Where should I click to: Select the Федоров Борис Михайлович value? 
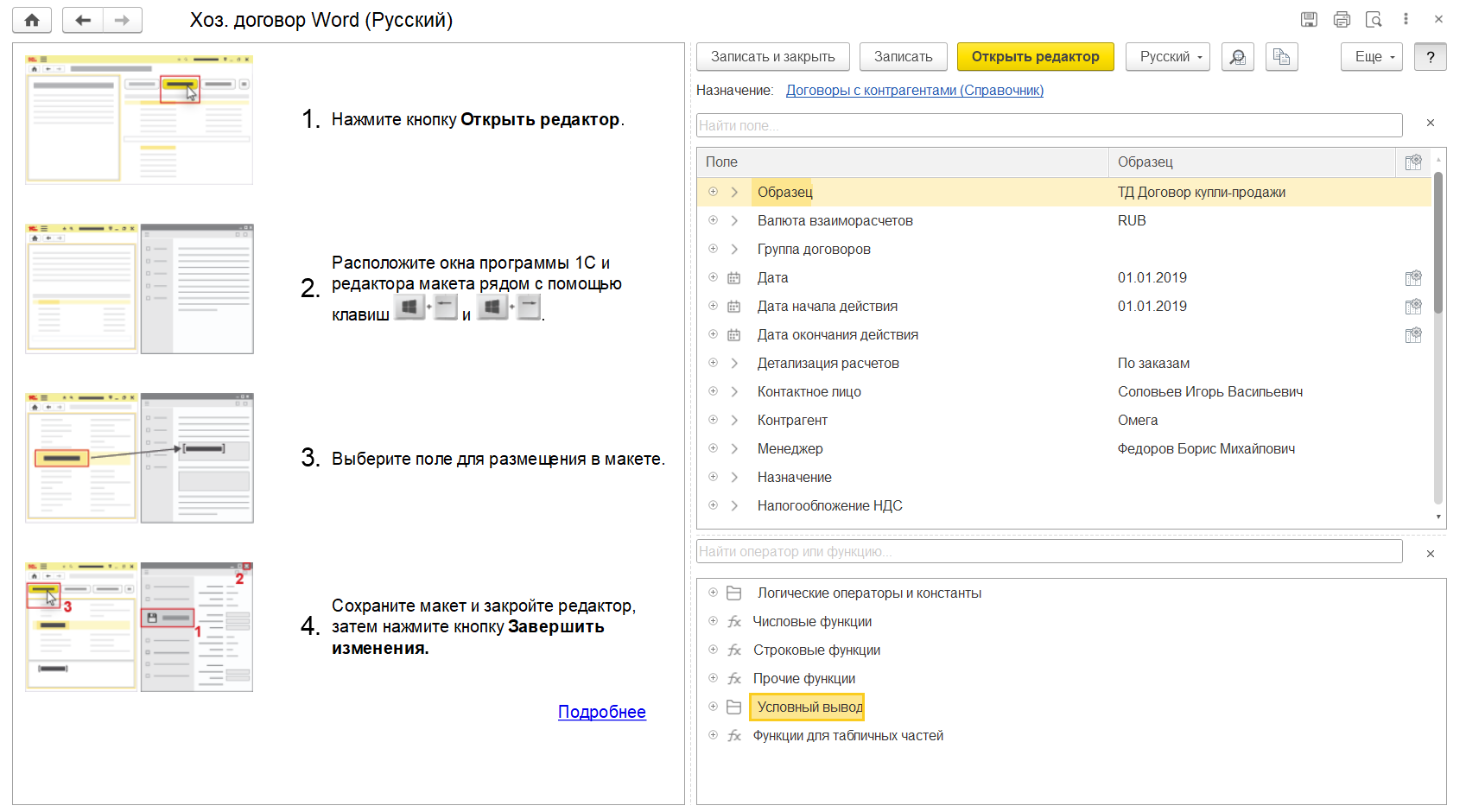coord(1206,448)
